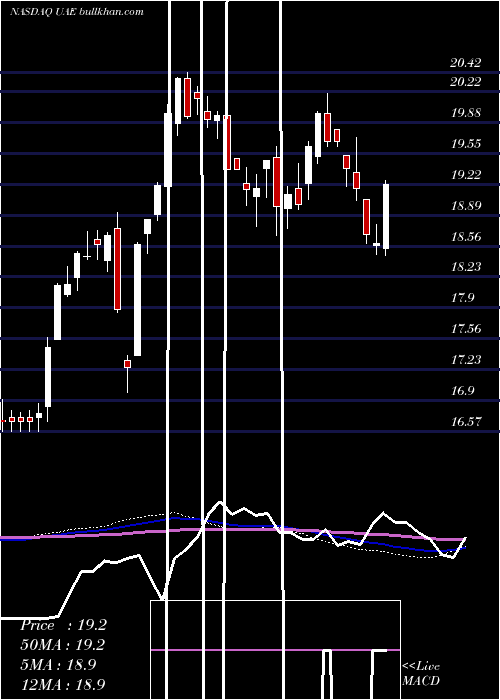Click the 19.55 price axis label
The width and height of the screenshot is (500, 700).
[466, 144]
